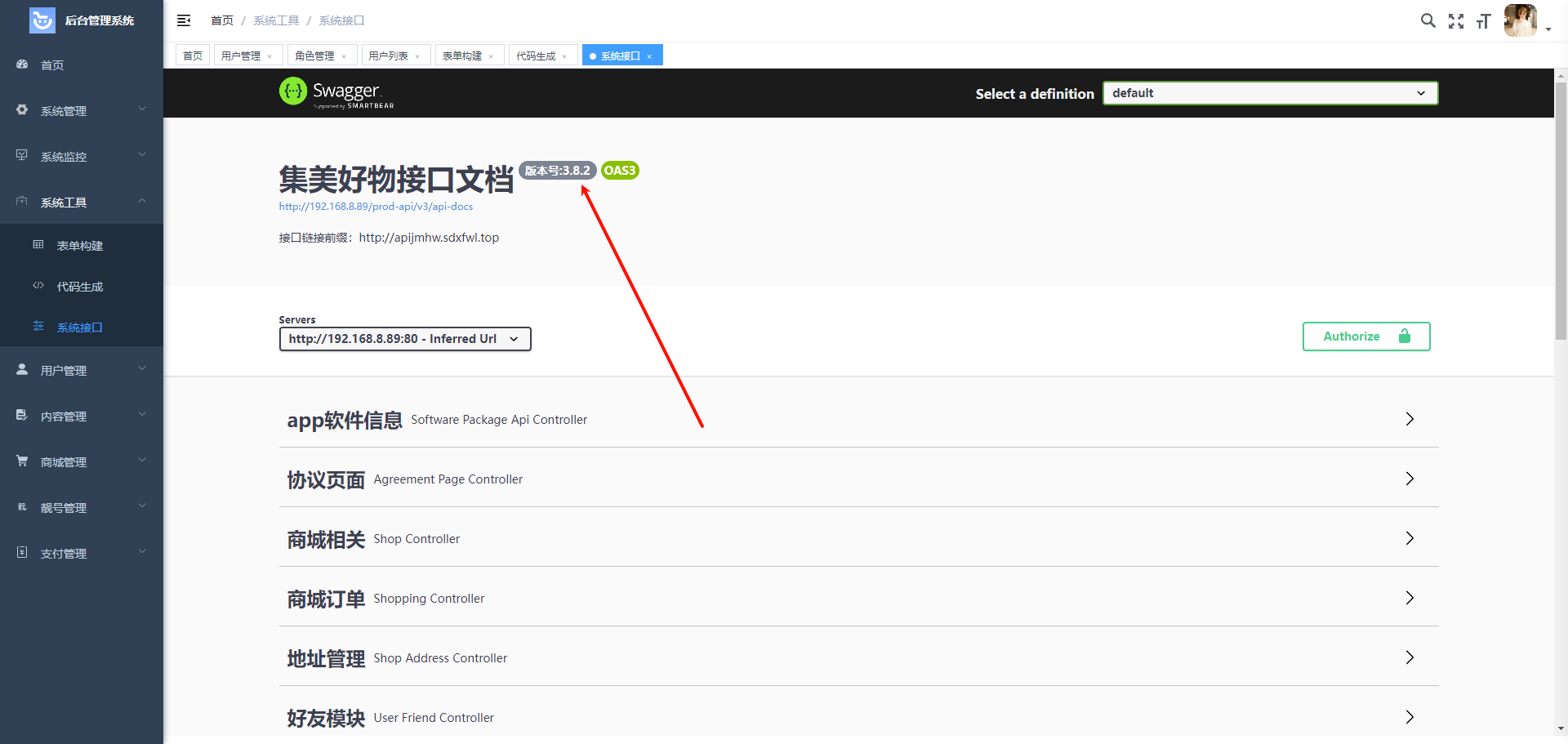Expand the 靓号管理 sidebar menu
The height and width of the screenshot is (744, 1568).
82,507
